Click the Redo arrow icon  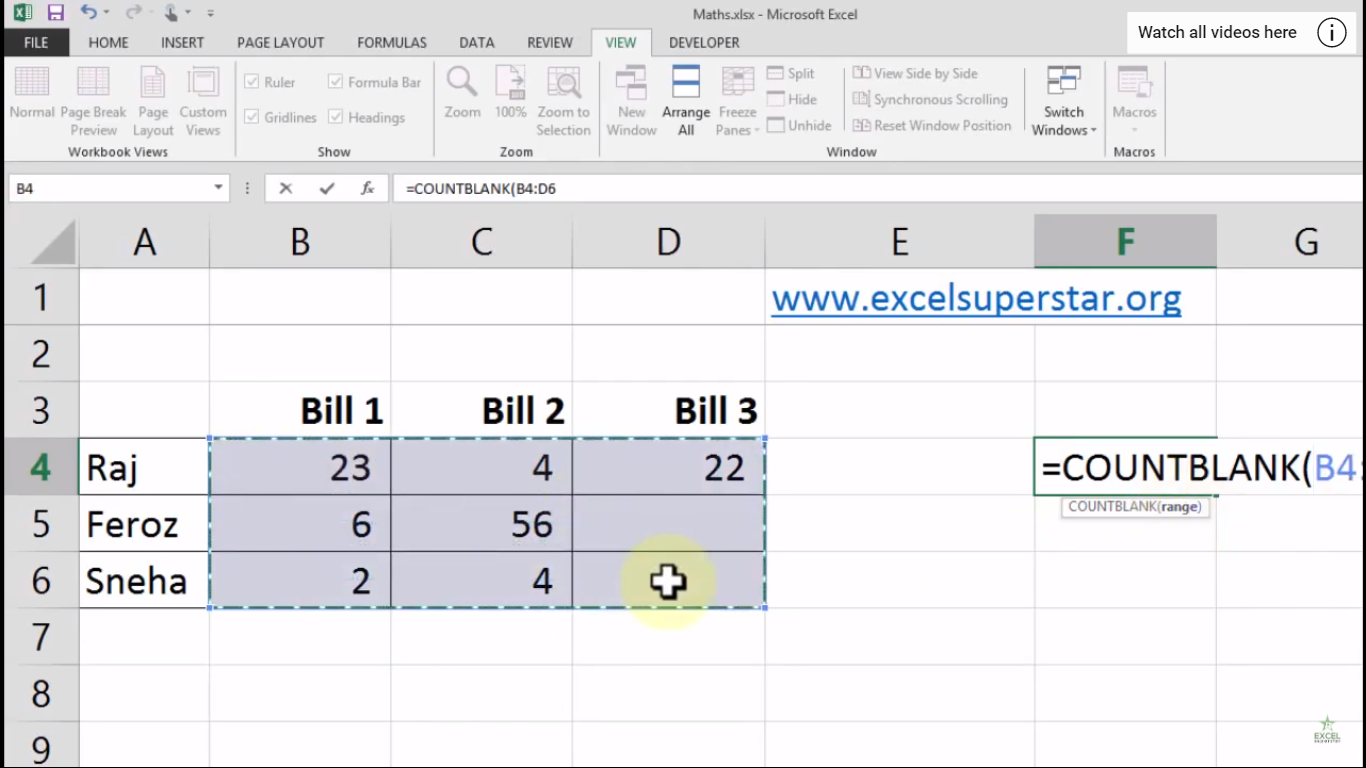click(x=133, y=13)
